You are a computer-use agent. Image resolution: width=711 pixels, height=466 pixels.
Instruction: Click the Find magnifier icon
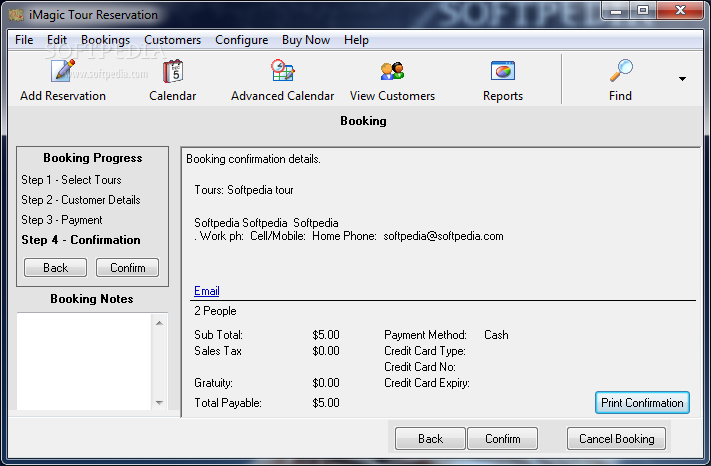click(x=621, y=70)
